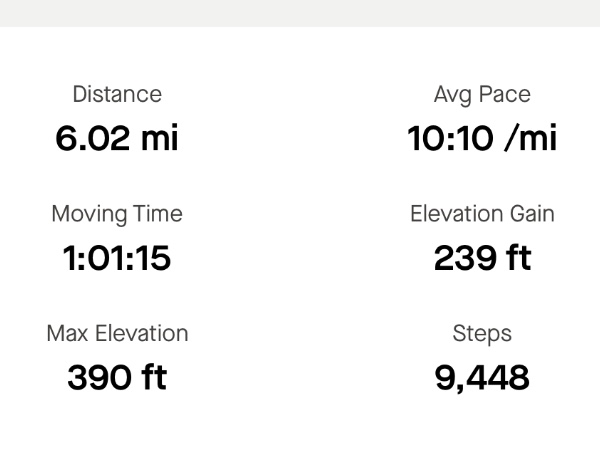The width and height of the screenshot is (600, 450).
Task: Click the gray header strip above stats
Action: point(300,13)
